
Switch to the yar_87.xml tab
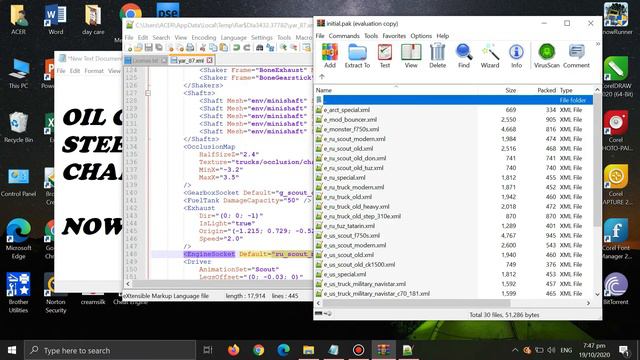click(190, 60)
